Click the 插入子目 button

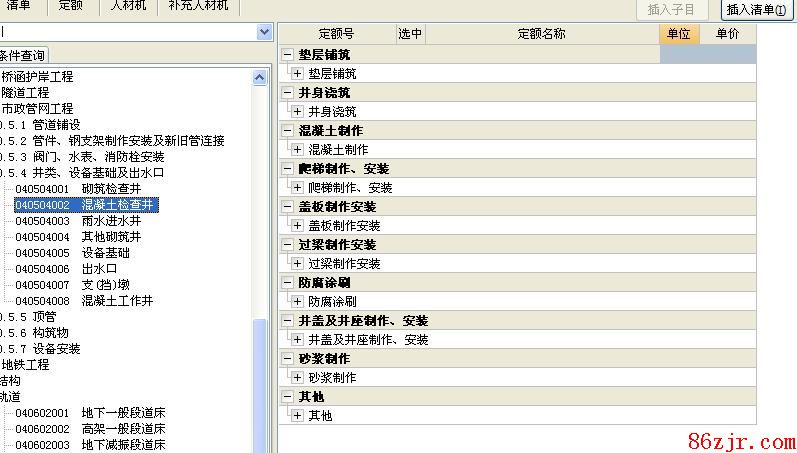(671, 10)
